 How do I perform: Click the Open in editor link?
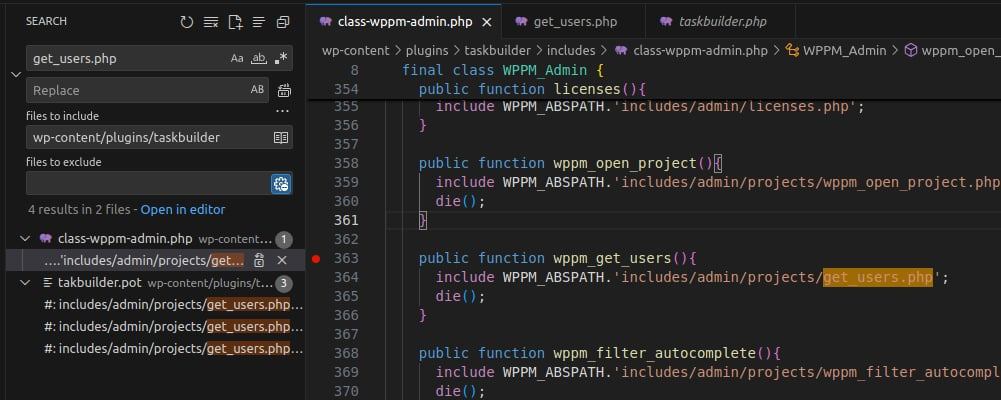pos(182,210)
